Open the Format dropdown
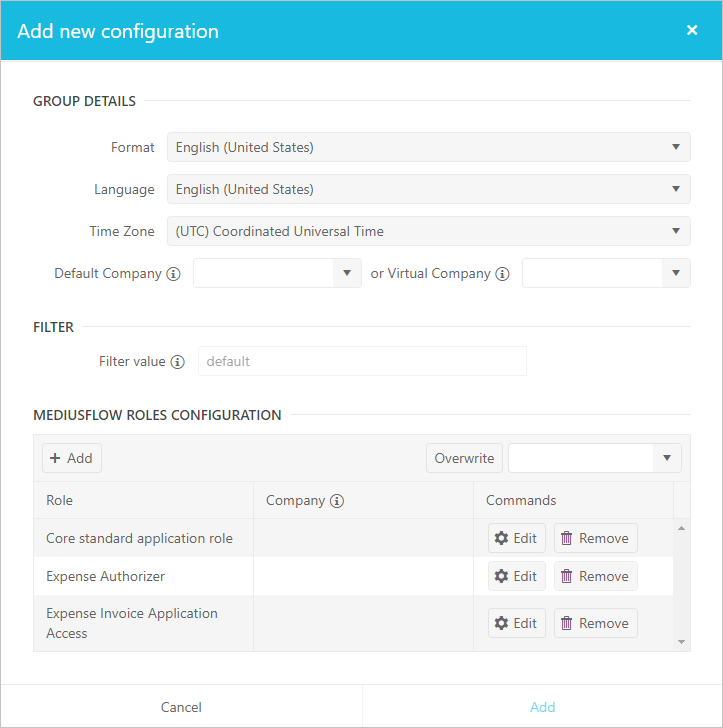Screen dimensions: 723x728 pos(429,147)
